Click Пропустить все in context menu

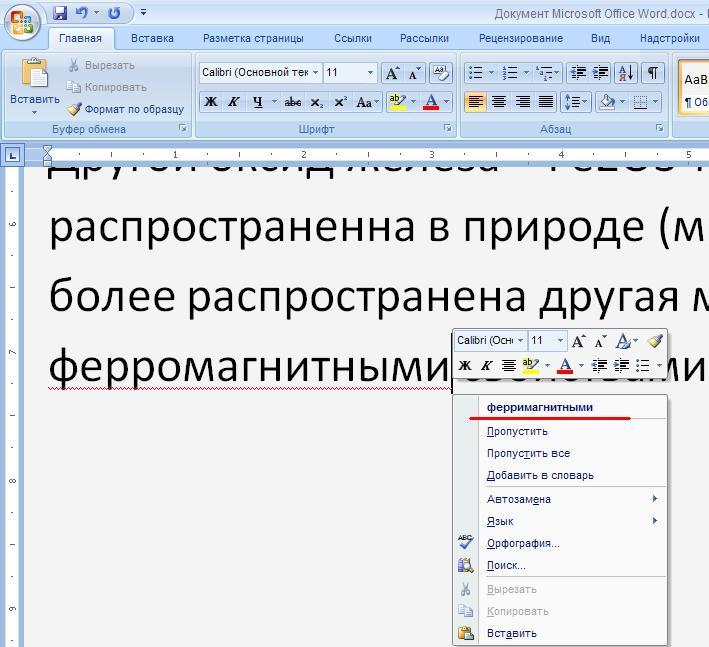(528, 453)
